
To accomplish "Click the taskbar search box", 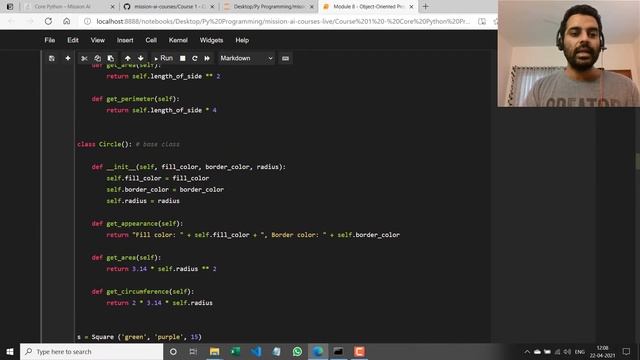I will [x=91, y=351].
